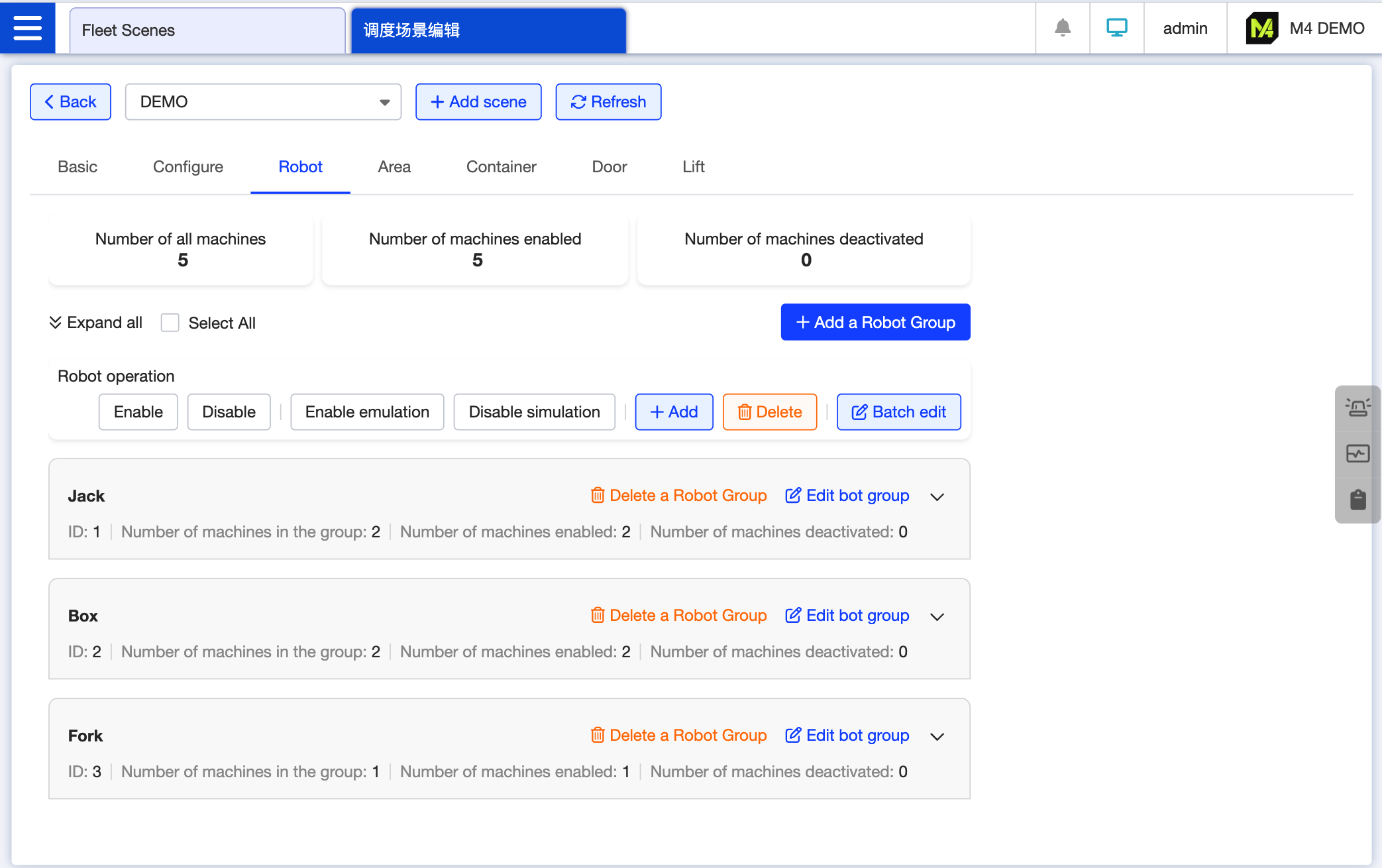Click the M4 DEMO logo
The image size is (1382, 868).
point(1261,28)
